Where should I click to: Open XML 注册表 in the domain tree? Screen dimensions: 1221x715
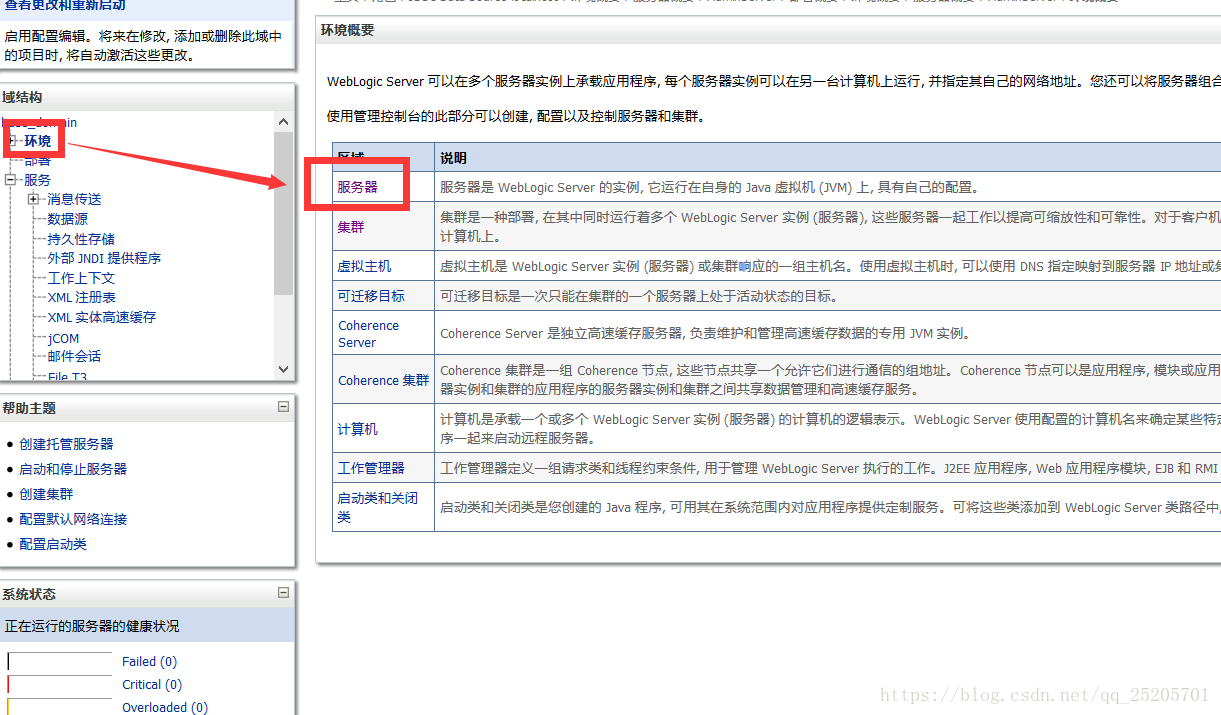[81, 297]
